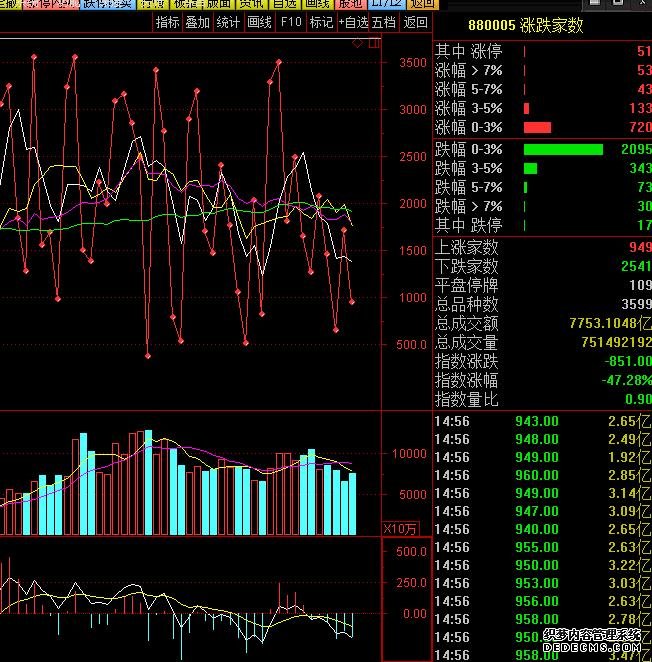Image resolution: width=652 pixels, height=662 pixels.
Task: Open F10 company info button
Action: click(291, 22)
